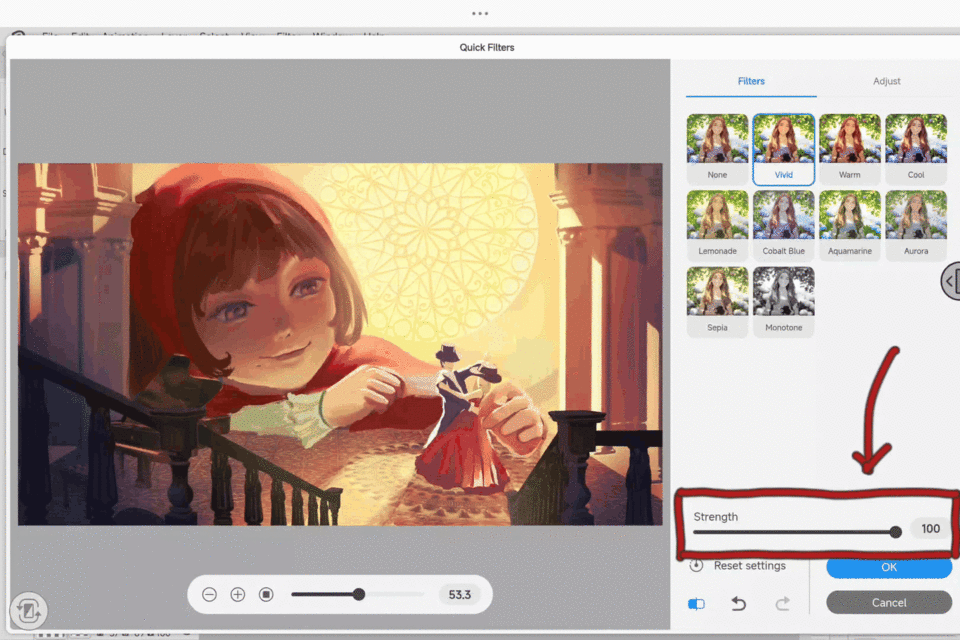Apply the Sepia filter
Viewport: 960px width, 640px height.
pyautogui.click(x=718, y=301)
